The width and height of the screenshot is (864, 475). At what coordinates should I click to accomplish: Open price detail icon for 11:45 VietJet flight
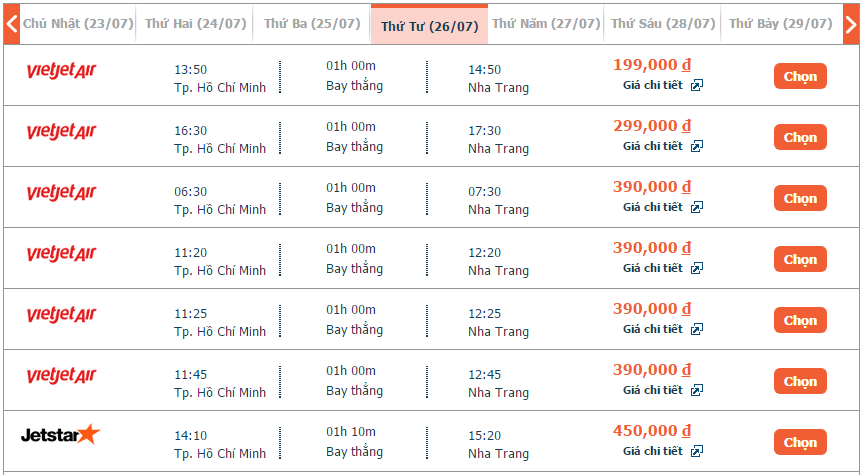697,390
